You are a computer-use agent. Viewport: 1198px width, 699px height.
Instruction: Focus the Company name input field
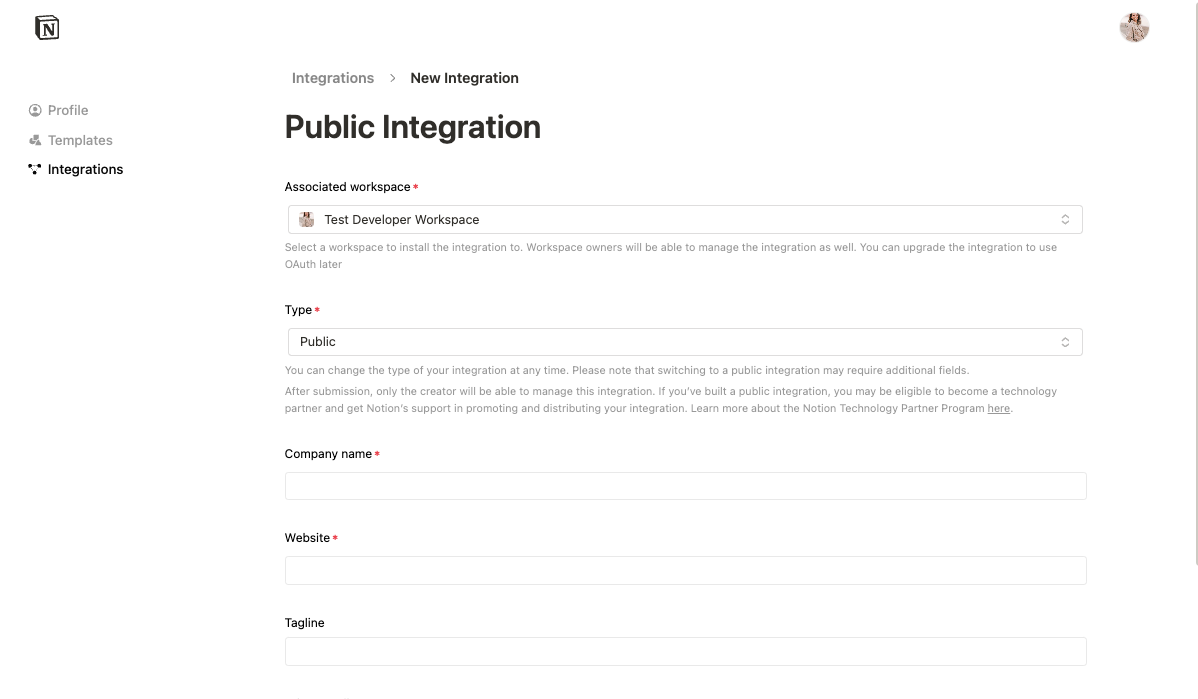coord(685,486)
